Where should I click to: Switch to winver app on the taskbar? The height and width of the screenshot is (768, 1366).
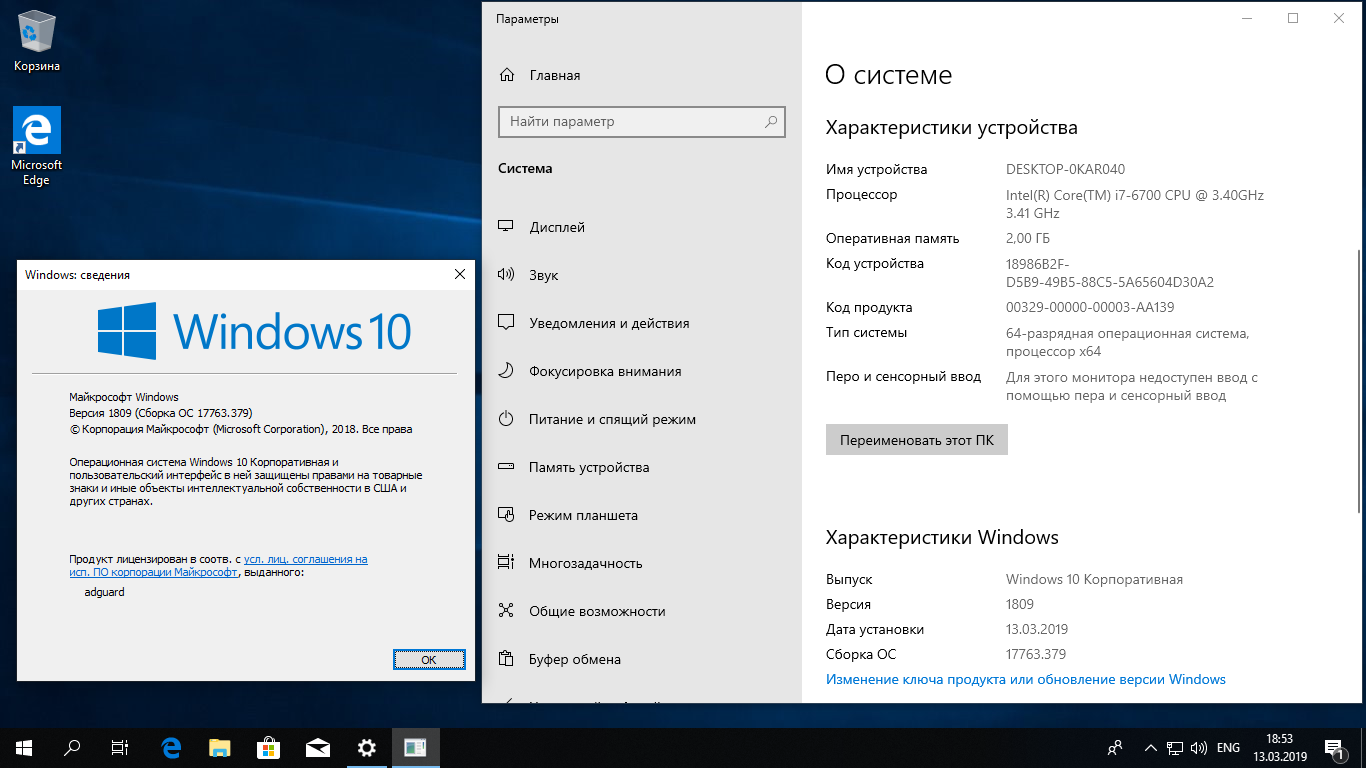[x=415, y=747]
